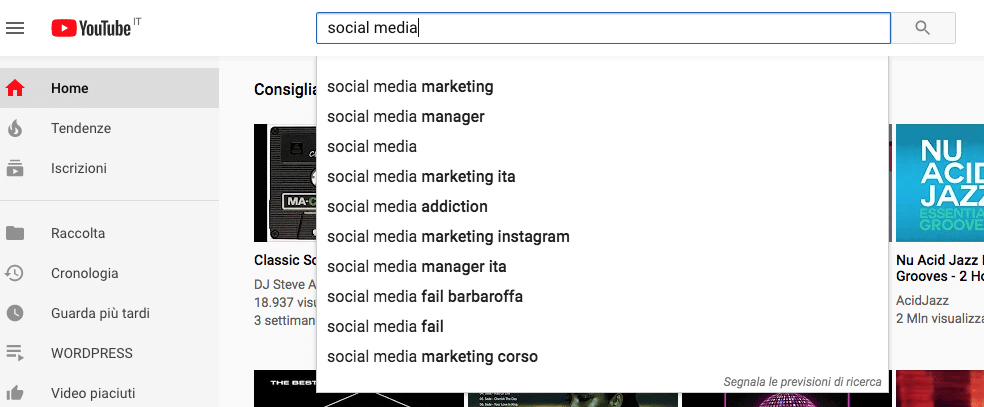Open the WORDPRESS playlist icon
984x407 pixels.
[14, 353]
